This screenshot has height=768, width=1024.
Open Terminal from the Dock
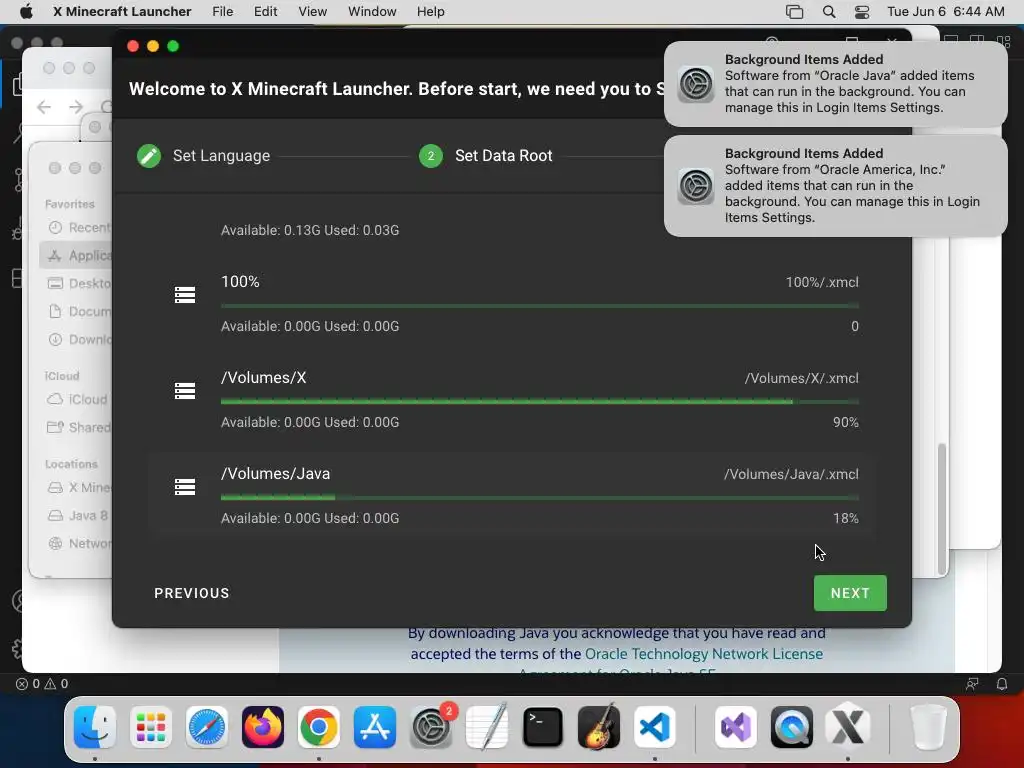[x=543, y=727]
